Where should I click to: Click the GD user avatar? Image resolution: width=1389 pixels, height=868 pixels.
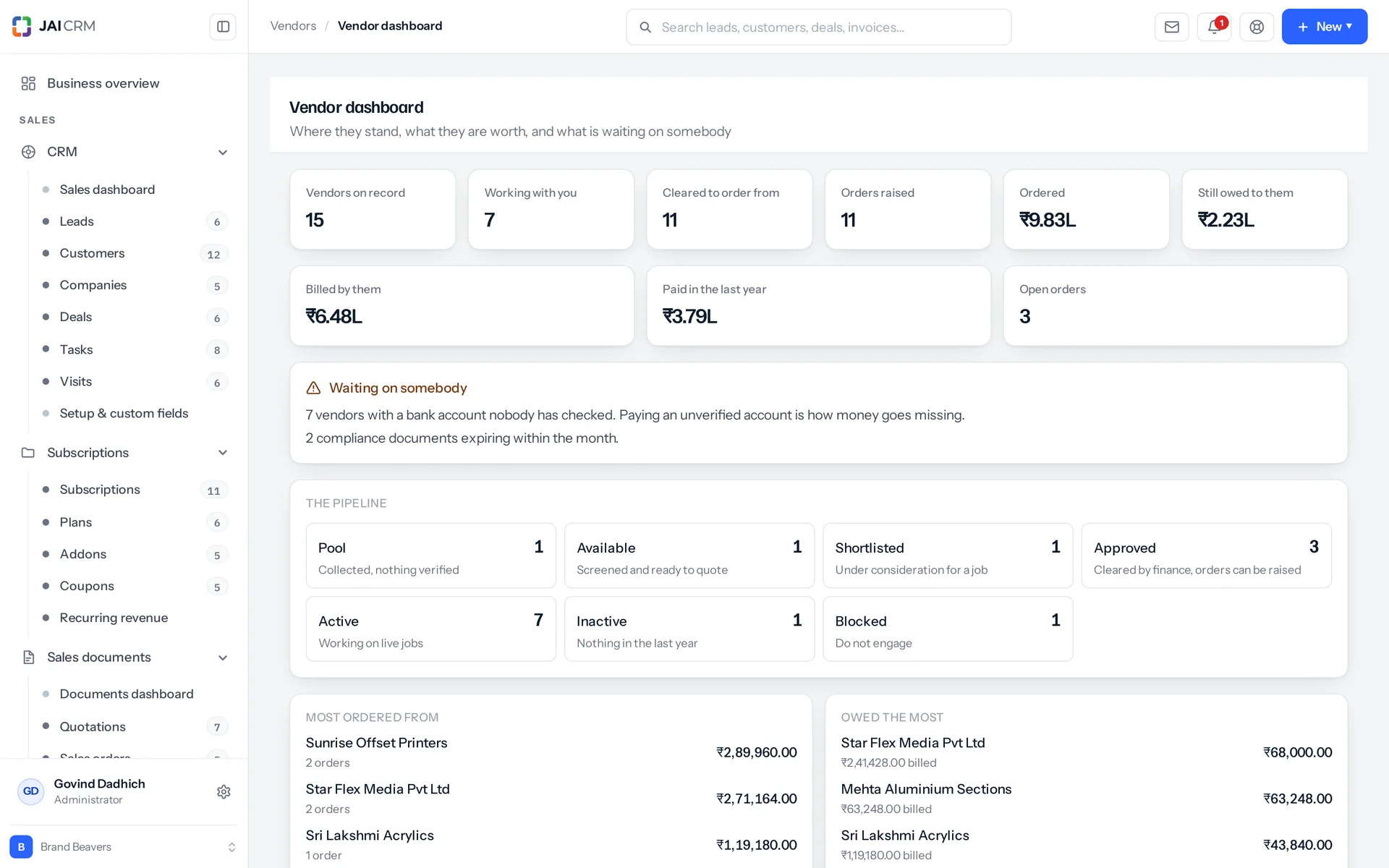[31, 791]
